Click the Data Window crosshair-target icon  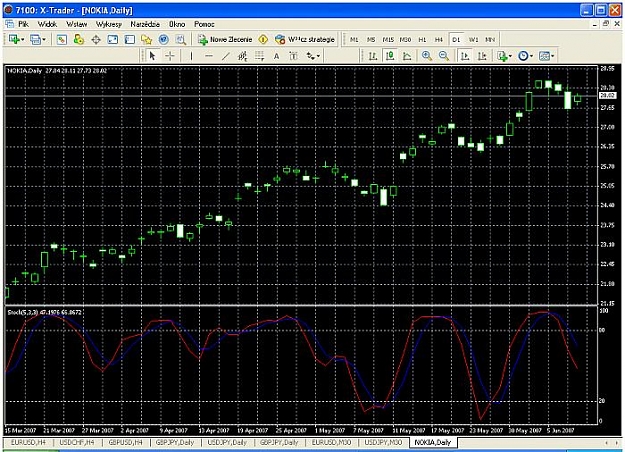coord(96,39)
